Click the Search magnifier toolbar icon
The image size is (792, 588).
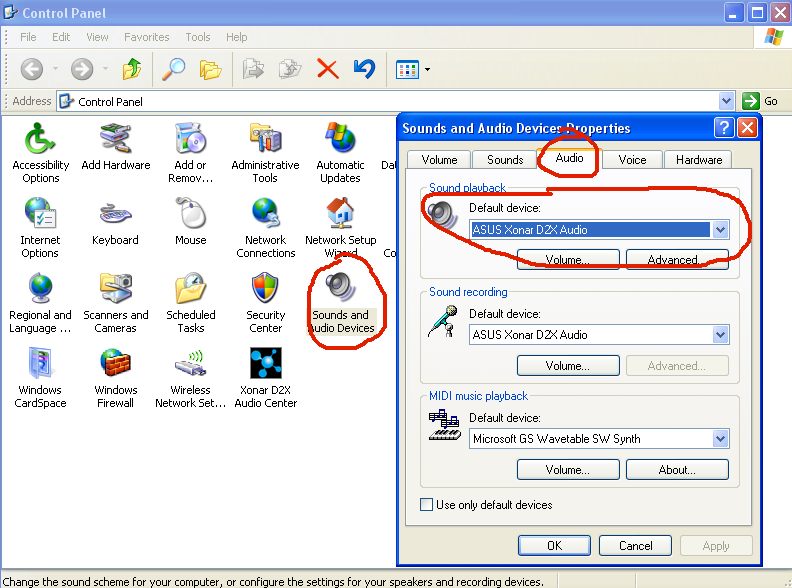point(173,69)
